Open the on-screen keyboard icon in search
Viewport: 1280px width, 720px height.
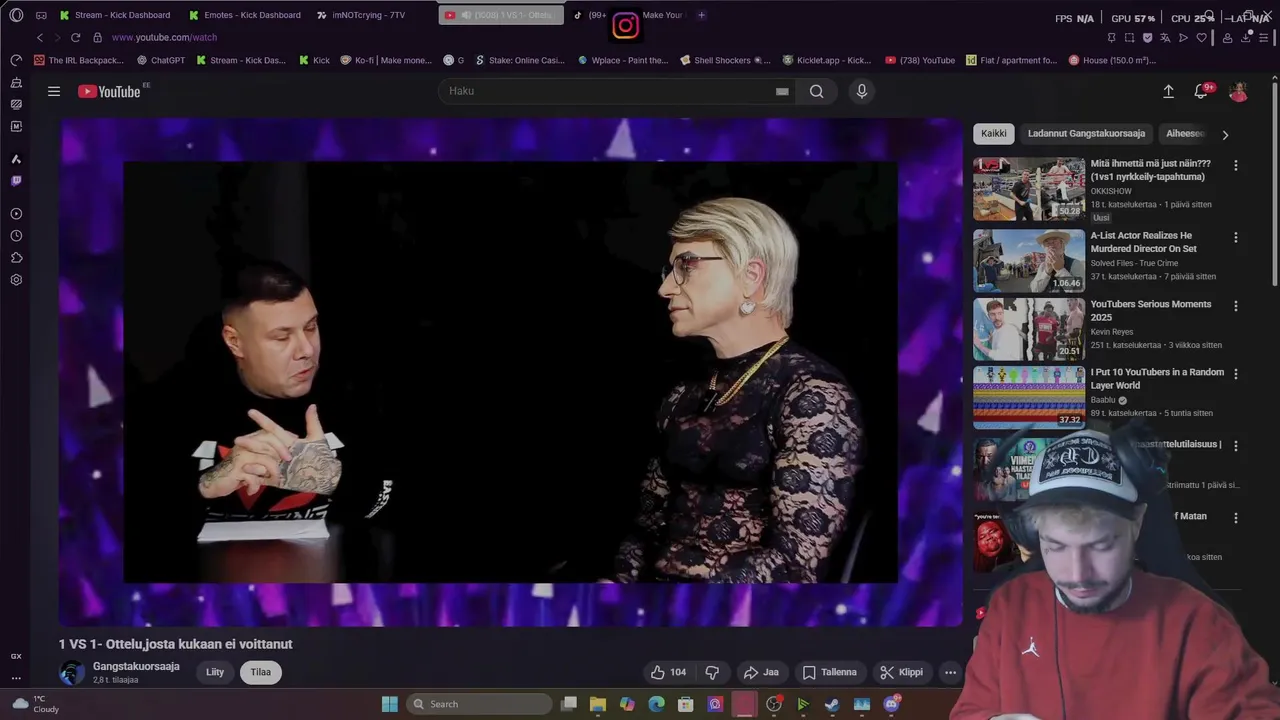[782, 91]
